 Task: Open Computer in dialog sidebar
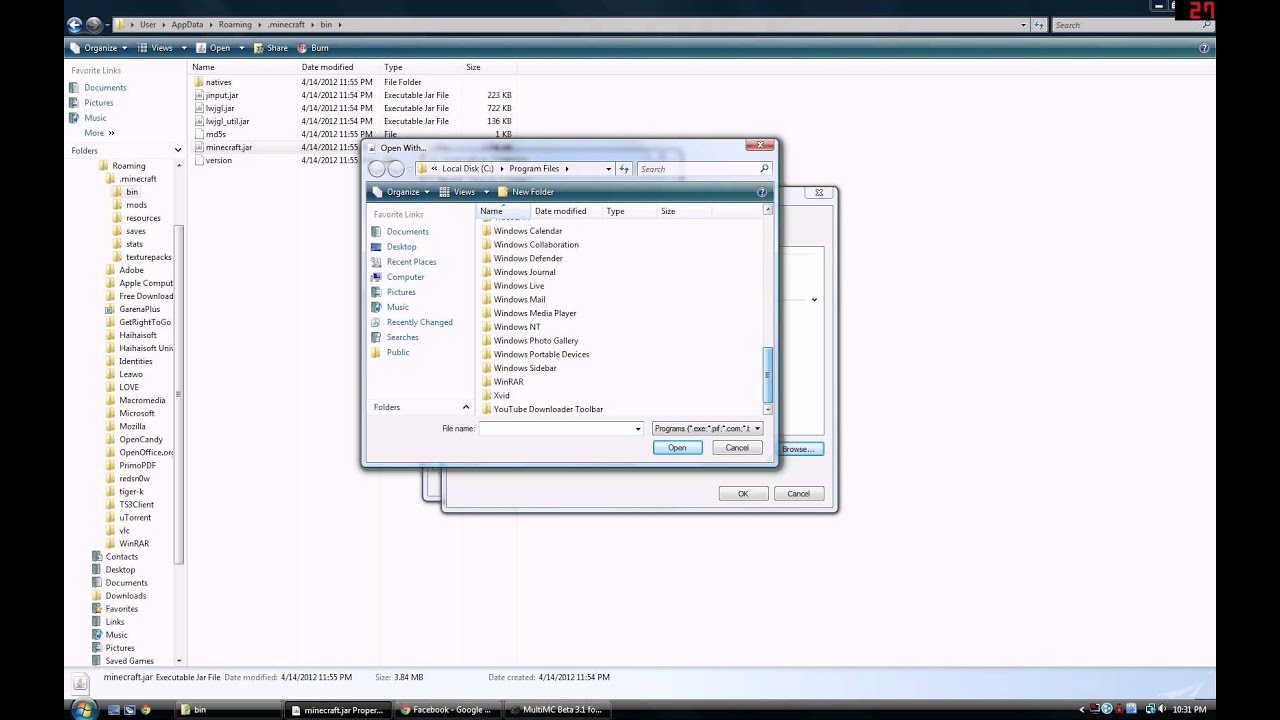tap(405, 277)
